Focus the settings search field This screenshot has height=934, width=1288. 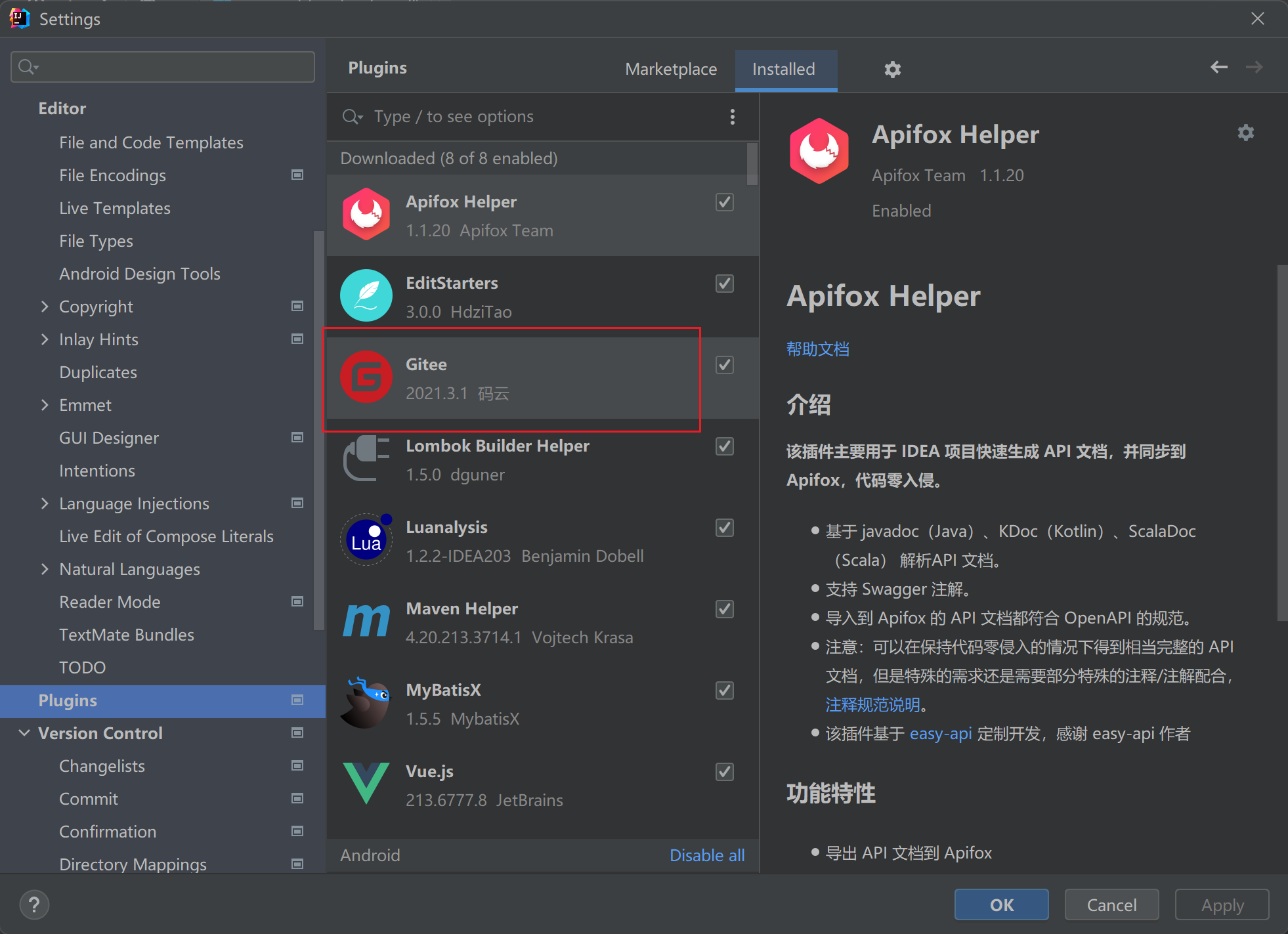163,67
